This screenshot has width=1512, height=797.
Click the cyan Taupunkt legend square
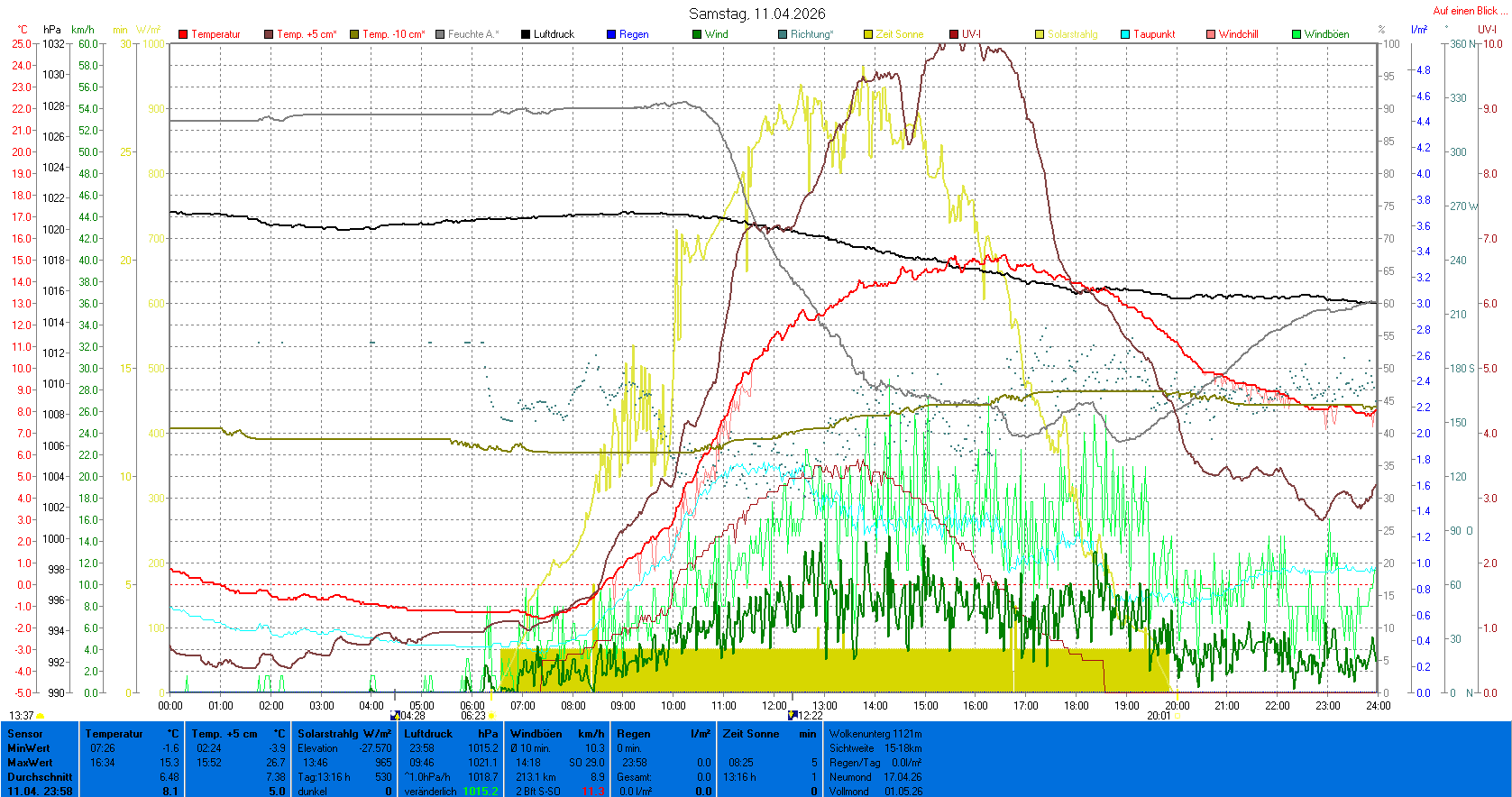1125,34
